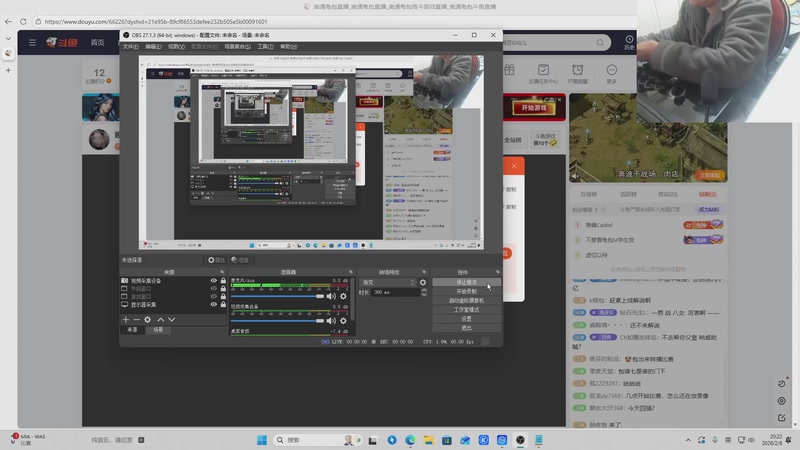Screen dimensions: 800x450
Task: Enable 工作室模式 studio mode
Action: pos(466,310)
